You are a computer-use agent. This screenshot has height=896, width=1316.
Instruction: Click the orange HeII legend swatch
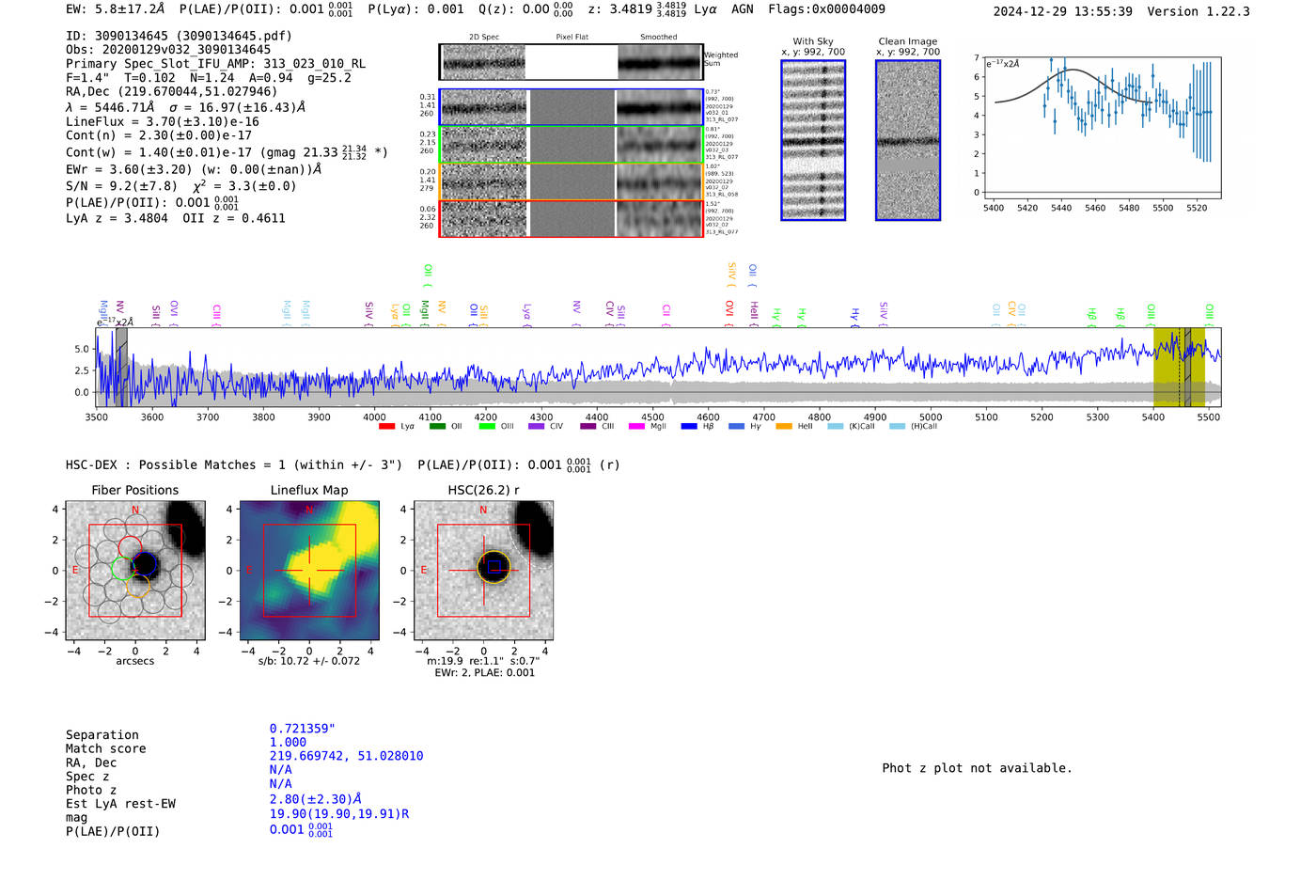[x=784, y=427]
